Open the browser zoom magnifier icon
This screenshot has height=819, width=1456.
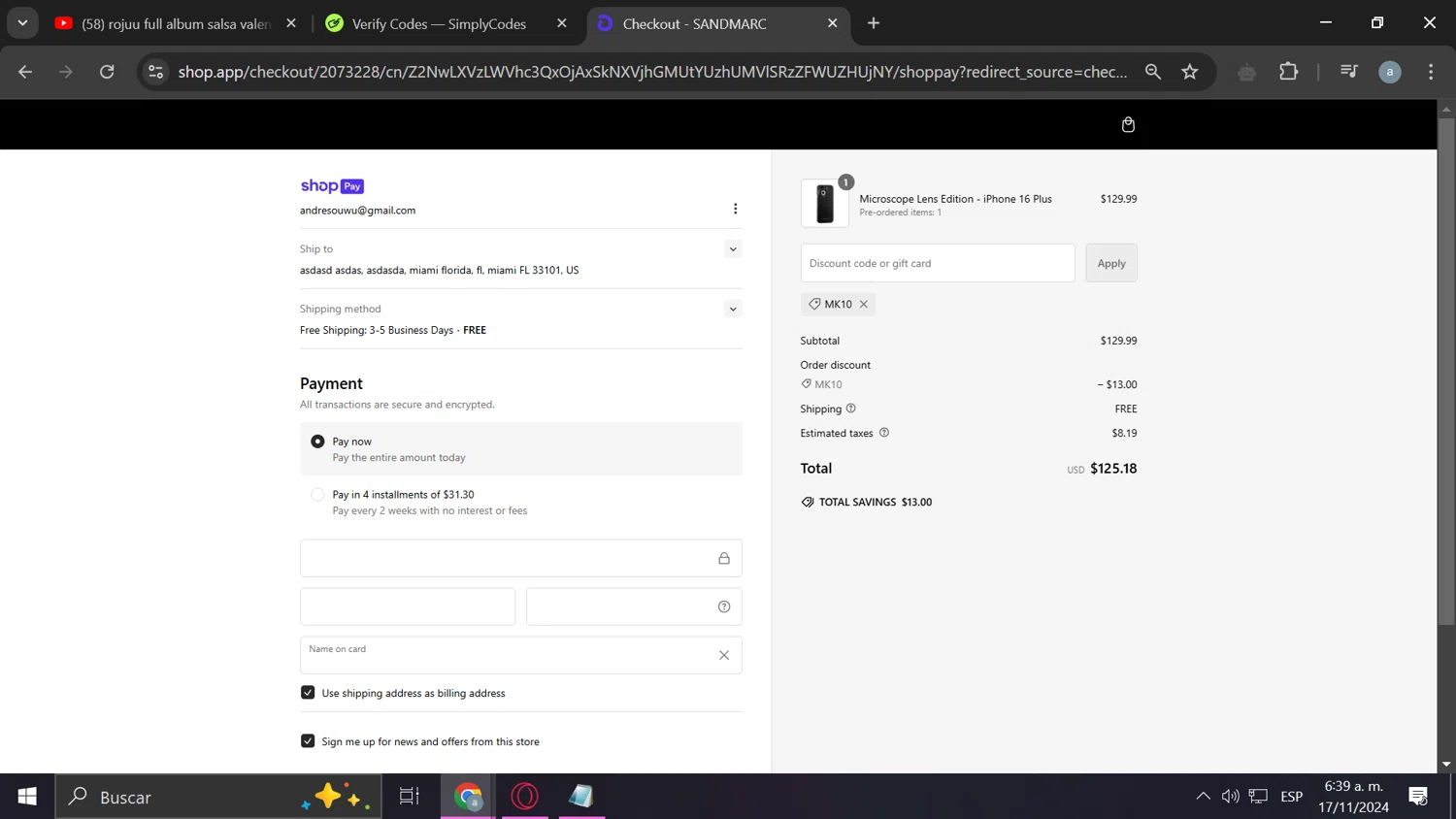coord(1153,72)
